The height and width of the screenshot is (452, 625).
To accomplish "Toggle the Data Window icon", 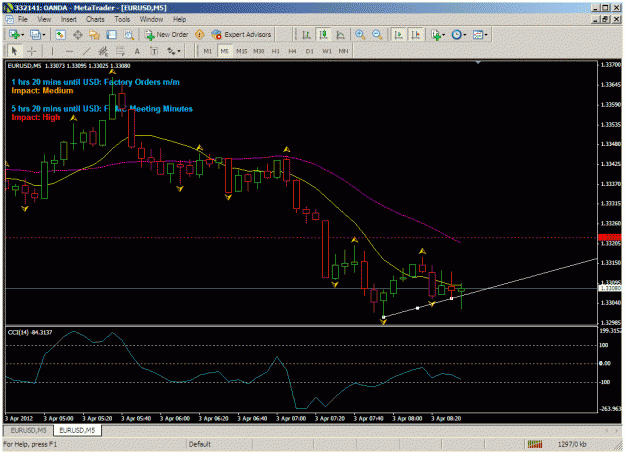I will [78, 35].
